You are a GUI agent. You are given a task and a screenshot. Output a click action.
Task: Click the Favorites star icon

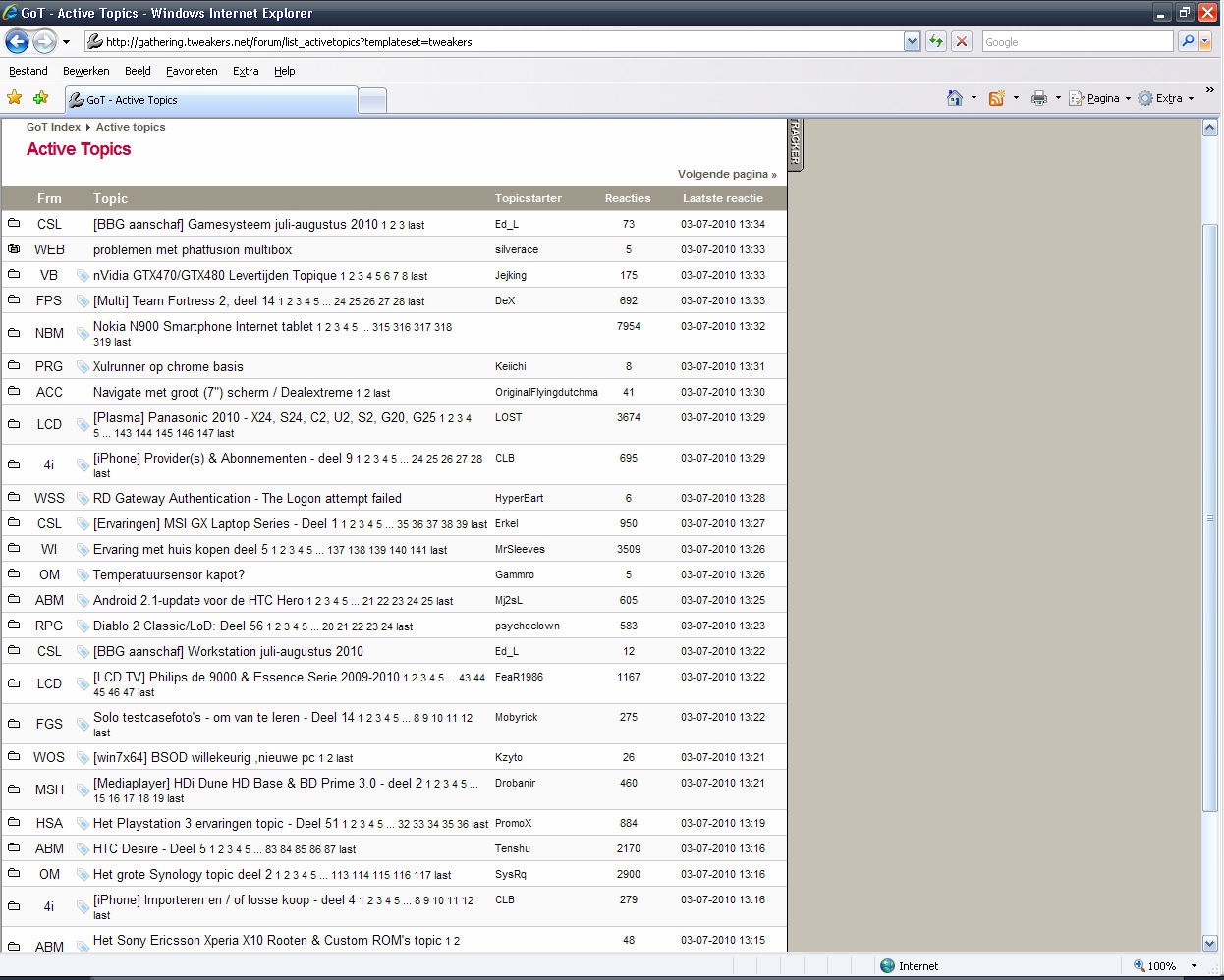point(15,97)
